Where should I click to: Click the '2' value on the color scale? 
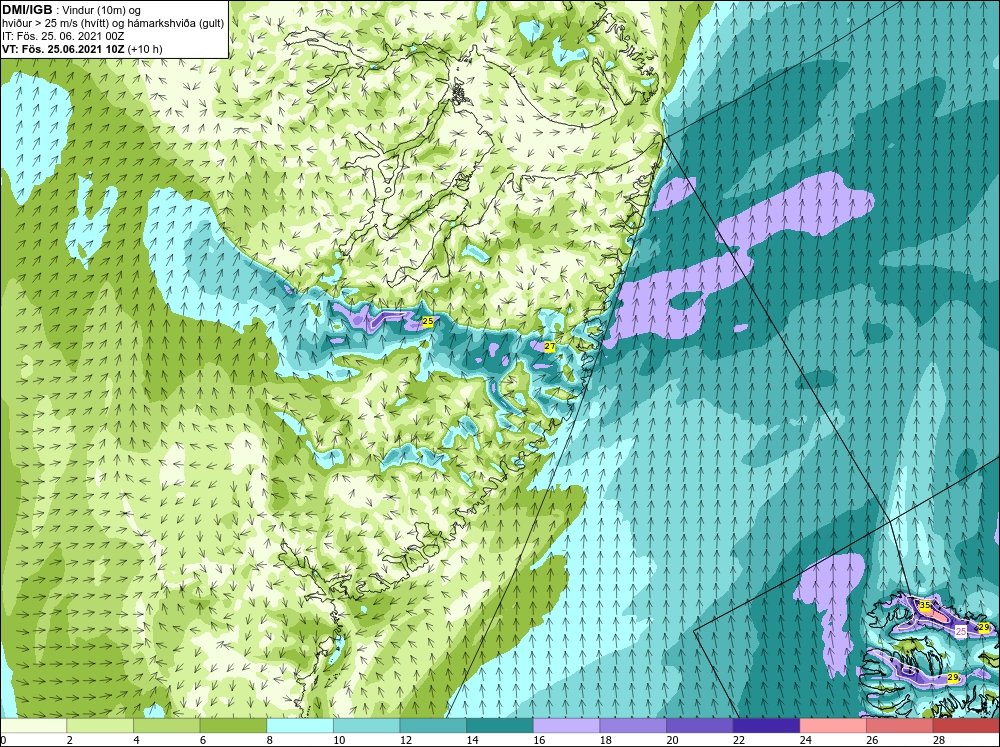70,740
